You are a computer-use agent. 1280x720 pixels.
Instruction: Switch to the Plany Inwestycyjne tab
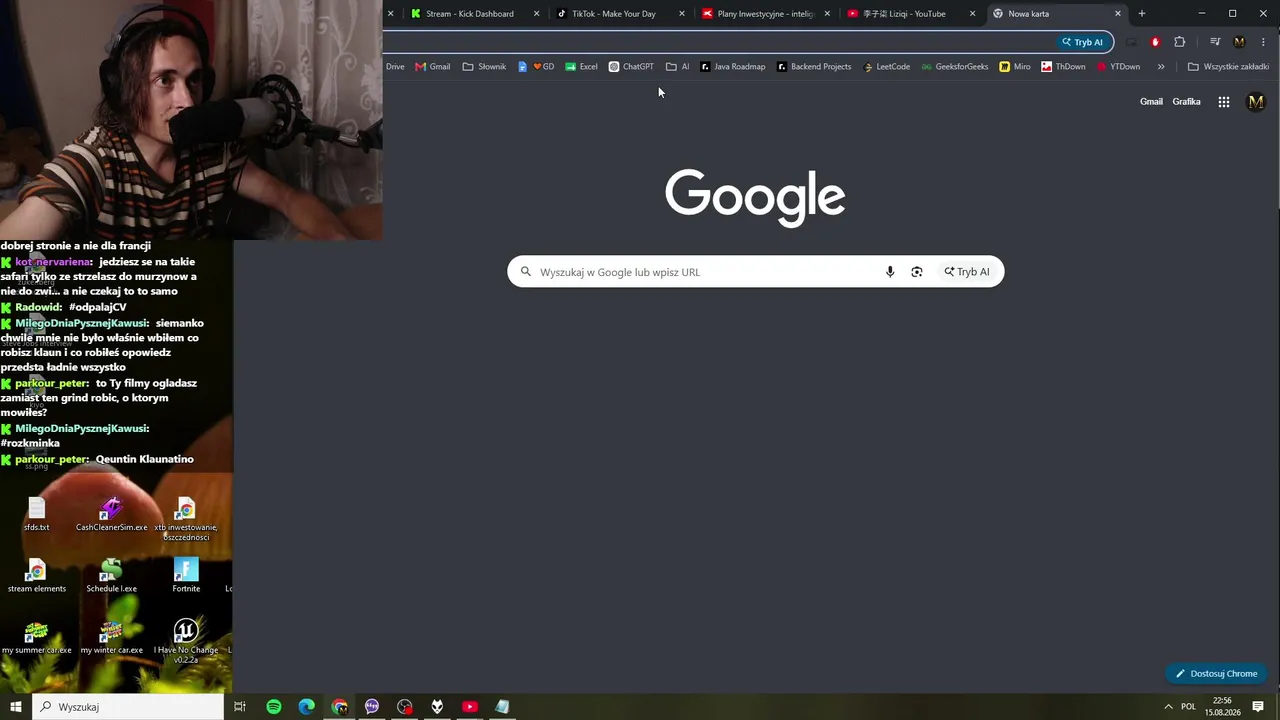(765, 14)
